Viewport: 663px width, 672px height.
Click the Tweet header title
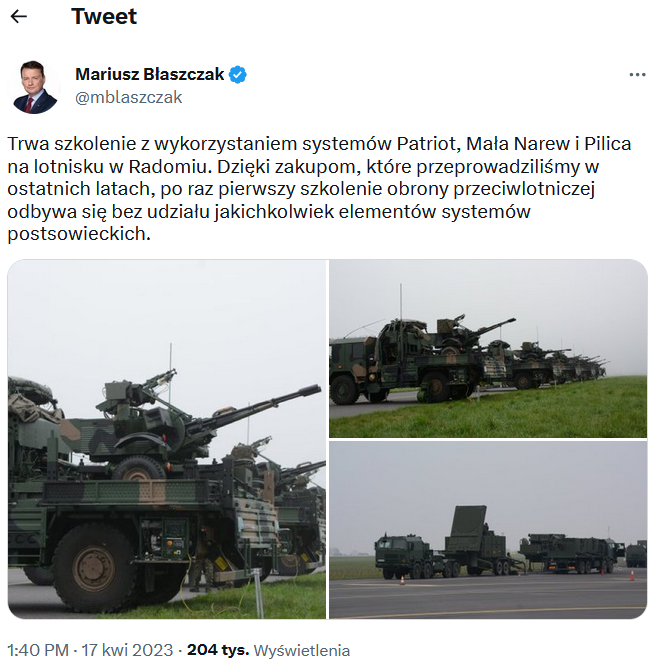tap(104, 17)
